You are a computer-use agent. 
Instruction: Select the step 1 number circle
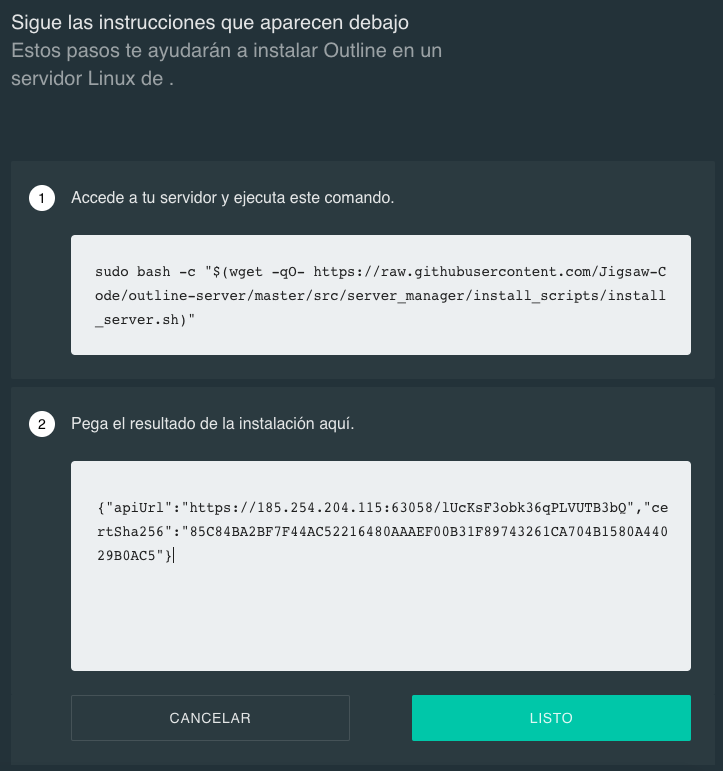point(42,198)
